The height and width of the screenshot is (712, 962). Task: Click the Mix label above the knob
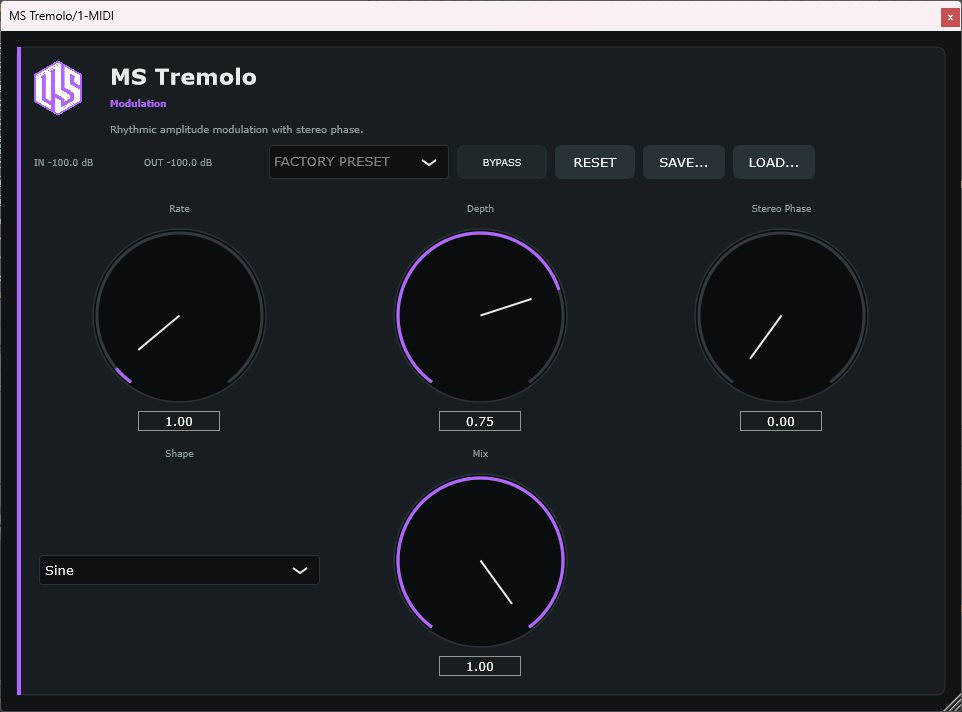[480, 453]
